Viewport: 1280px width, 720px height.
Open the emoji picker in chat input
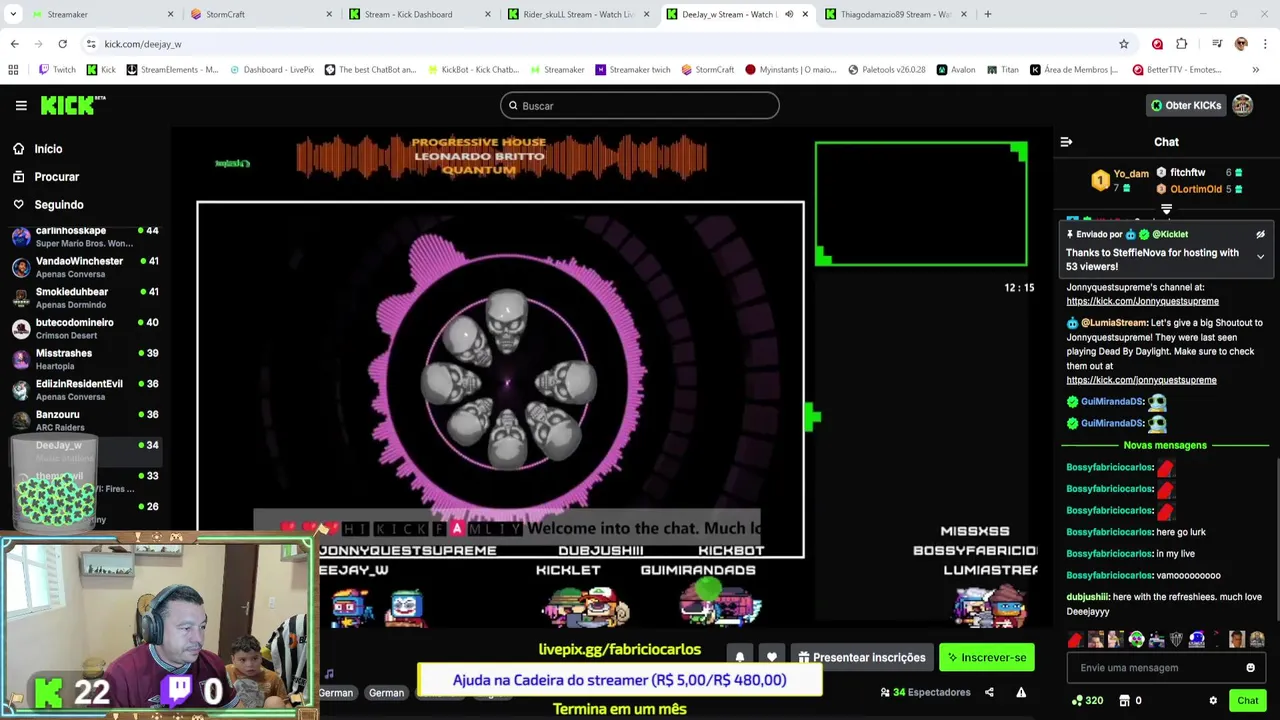[x=1250, y=668]
